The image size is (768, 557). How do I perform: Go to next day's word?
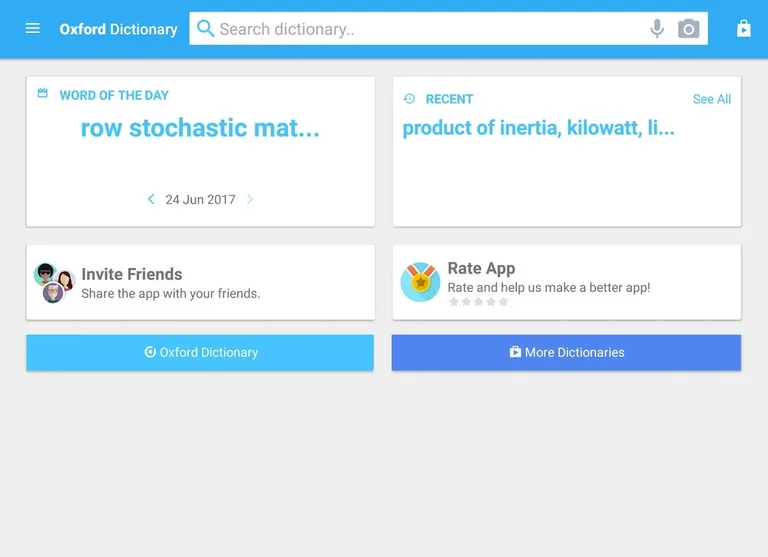250,199
